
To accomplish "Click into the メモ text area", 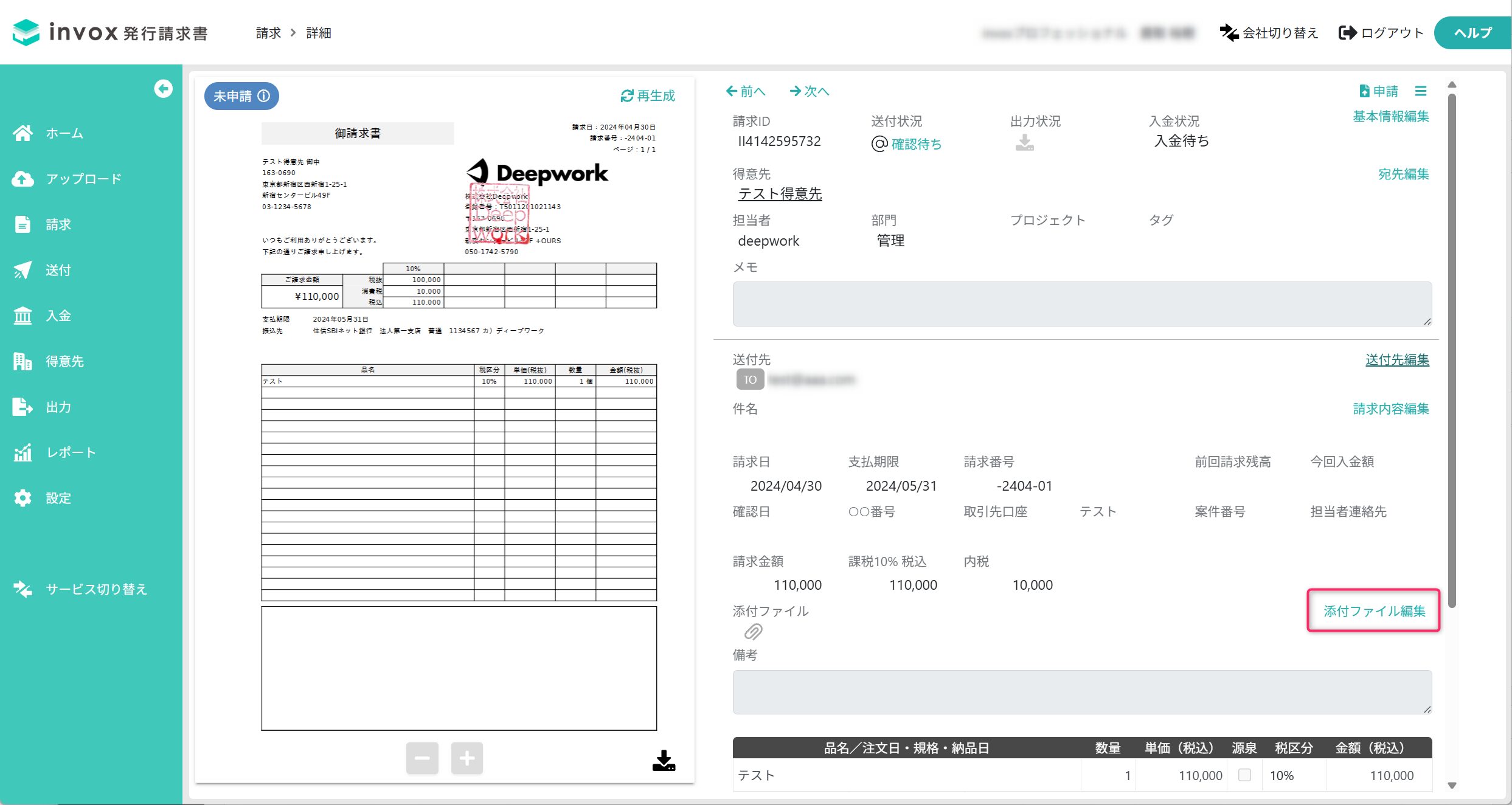I will 1082,303.
